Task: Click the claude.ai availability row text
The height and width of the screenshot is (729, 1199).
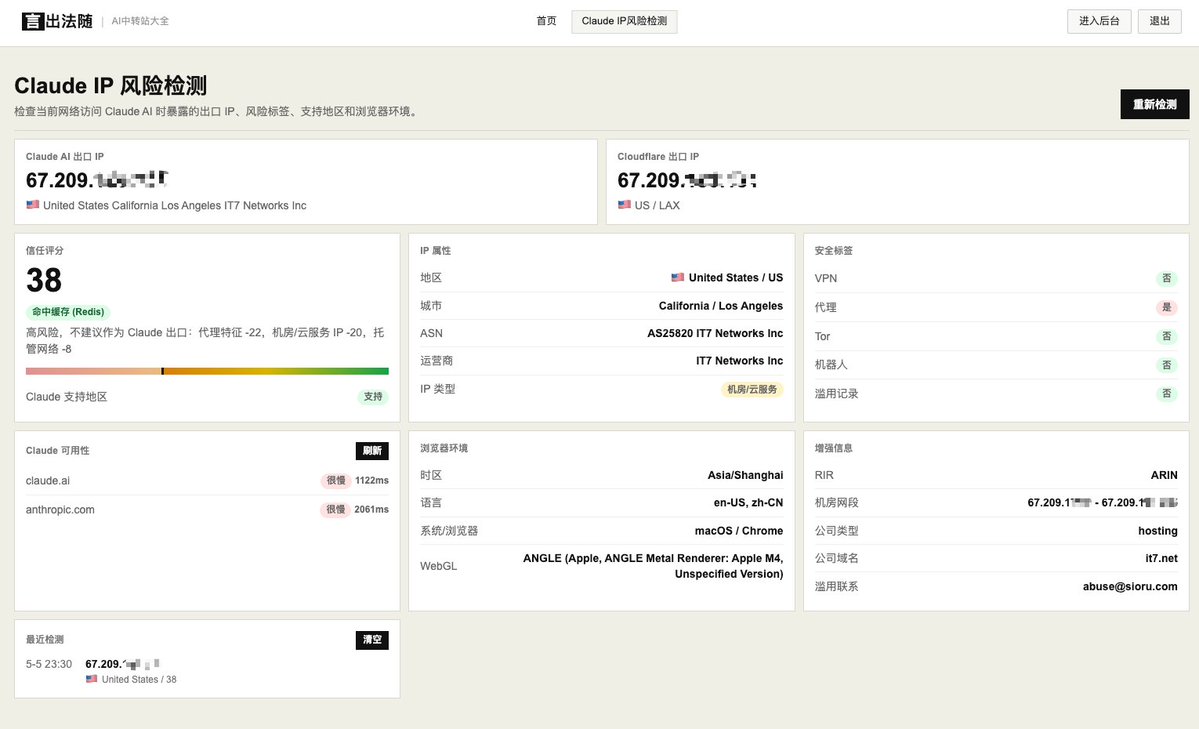Action: tap(47, 480)
